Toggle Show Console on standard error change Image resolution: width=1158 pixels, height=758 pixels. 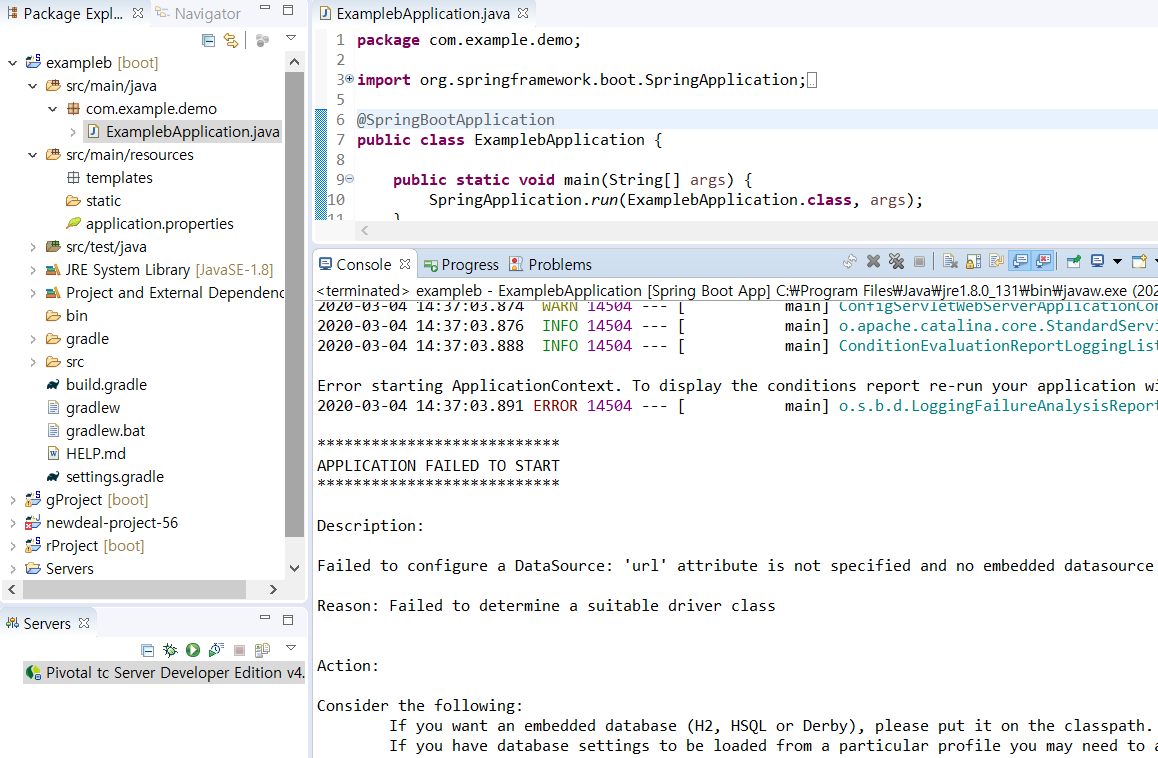click(1043, 261)
